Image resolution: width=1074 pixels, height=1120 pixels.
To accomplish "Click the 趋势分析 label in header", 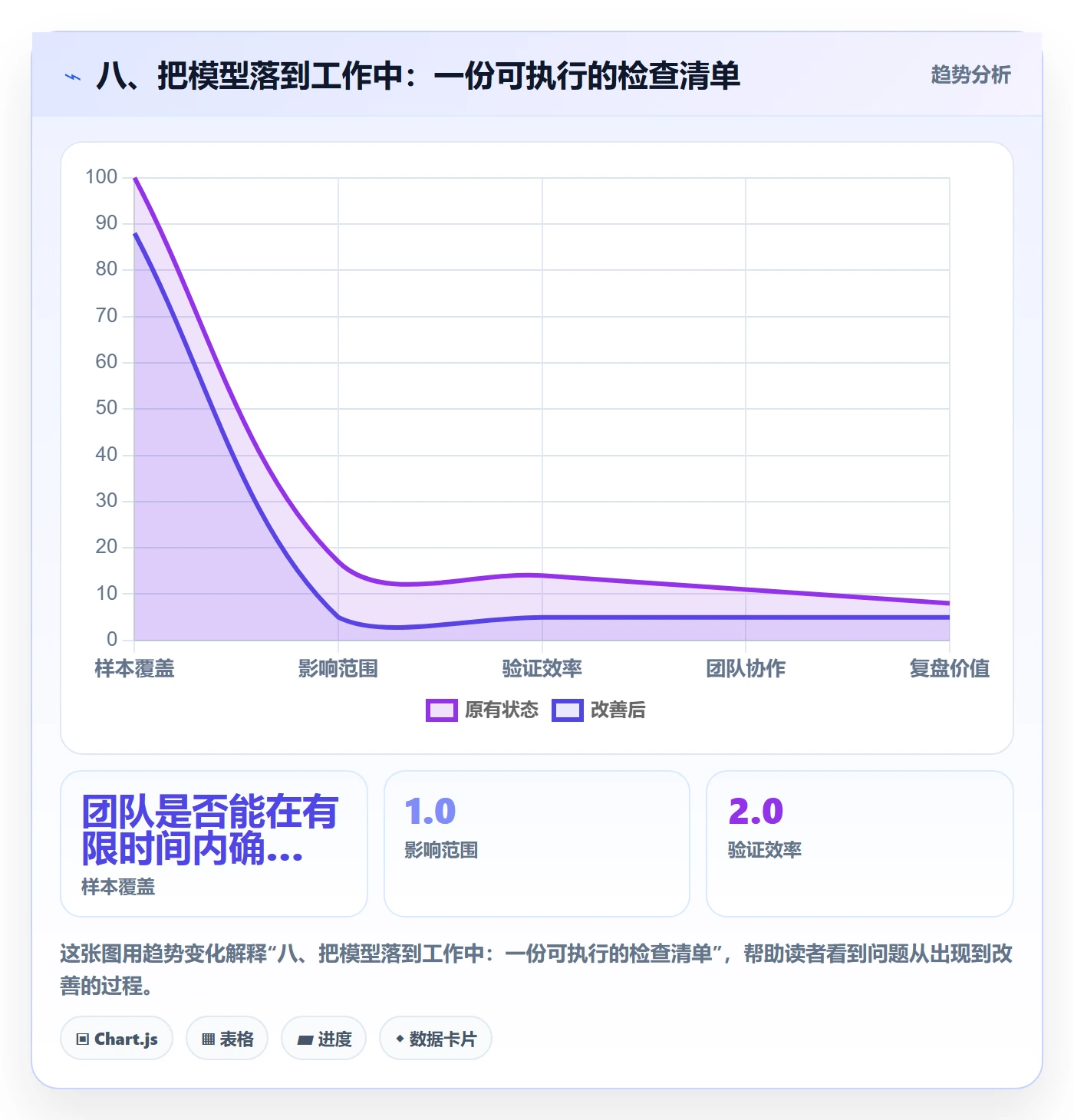I will tap(970, 74).
